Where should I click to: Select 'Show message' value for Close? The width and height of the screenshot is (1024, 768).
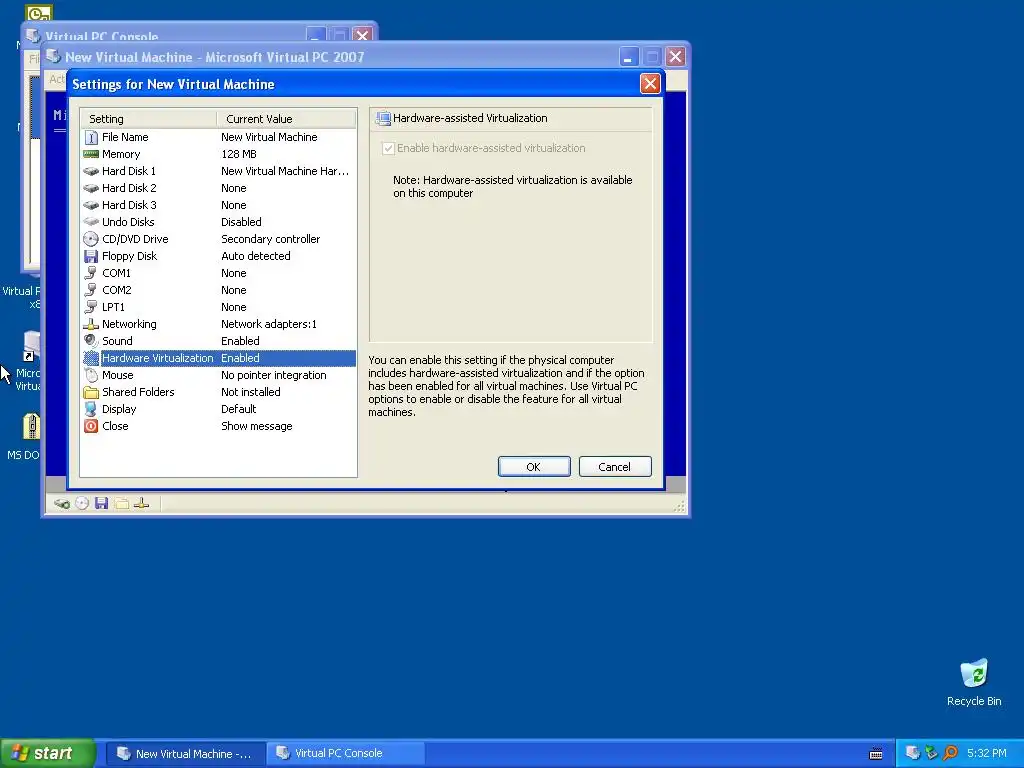point(257,426)
